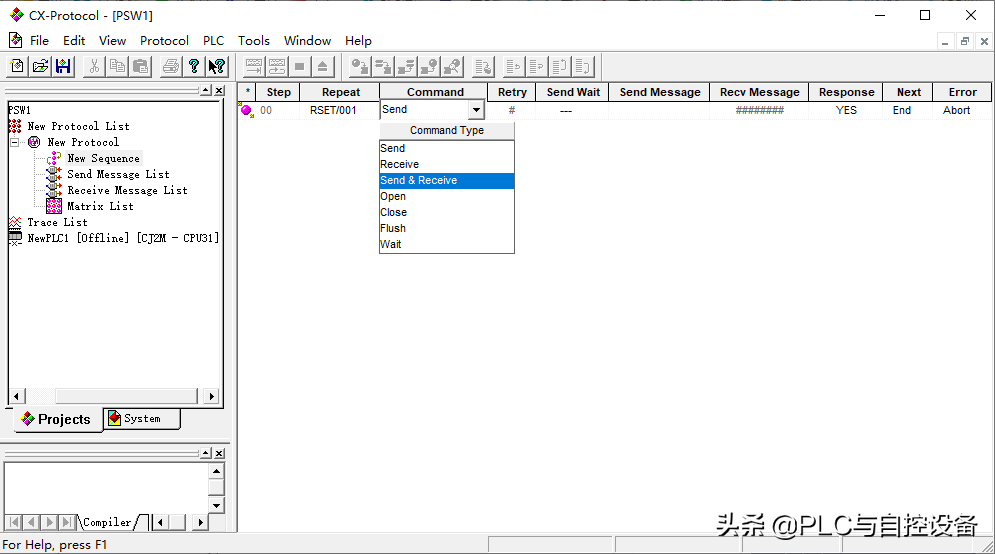Click the Open folder toolbar icon
The width and height of the screenshot is (995, 554).
(x=40, y=67)
